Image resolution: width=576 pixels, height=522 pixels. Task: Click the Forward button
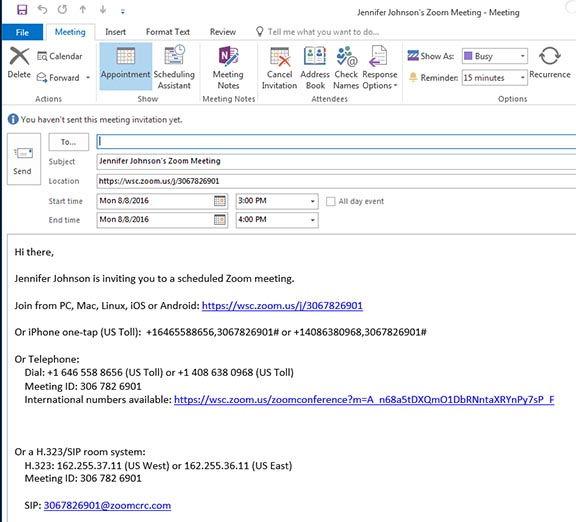(59, 78)
